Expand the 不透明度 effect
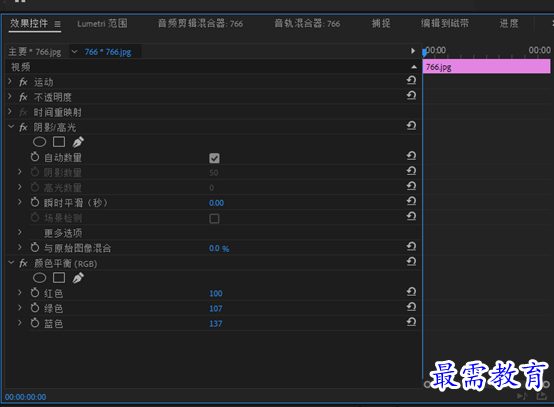Screen dimensions: 554x407 [x=10, y=96]
